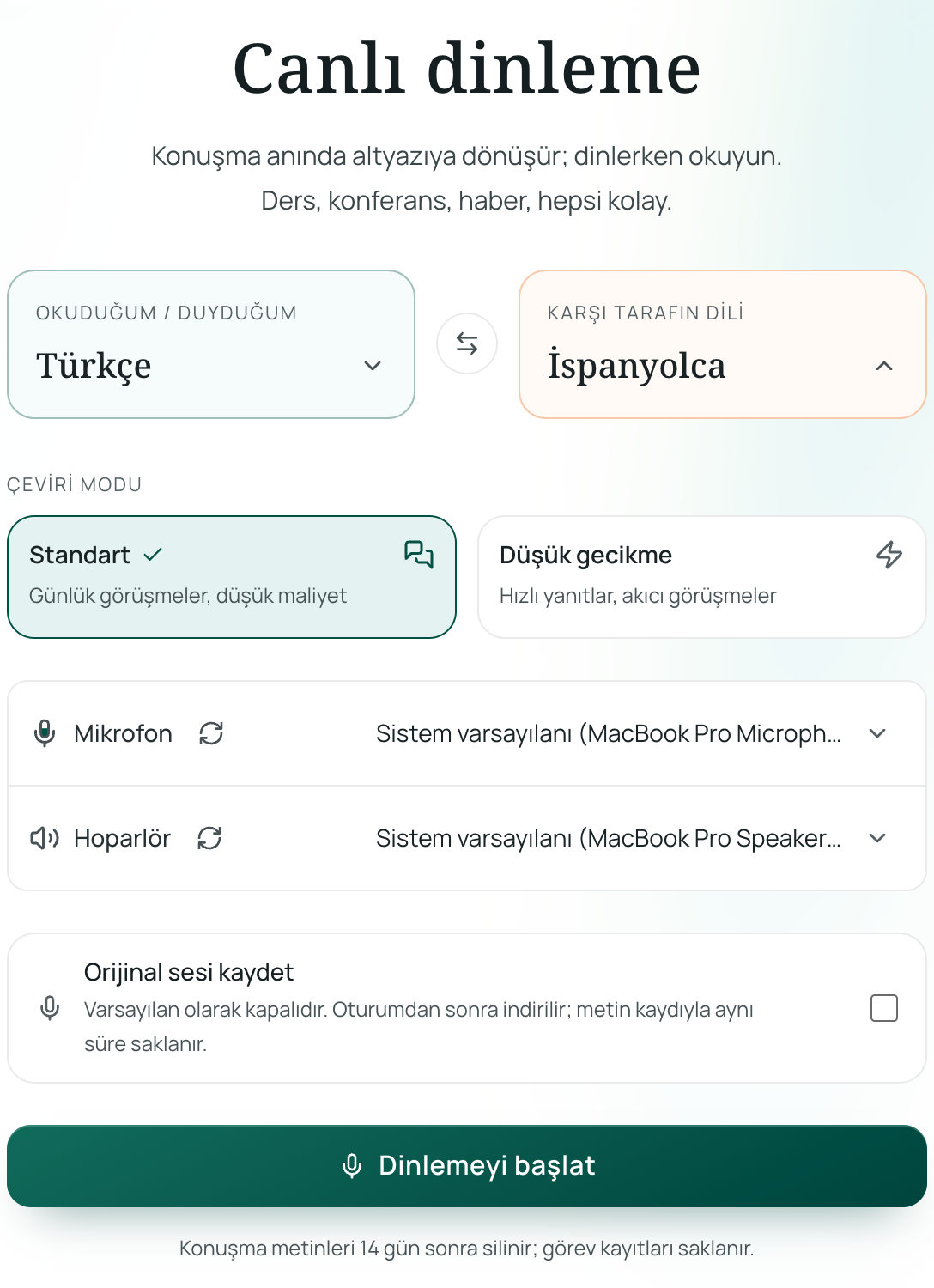Viewport: 934px width, 1288px height.
Task: Refresh the Hoparlör device list
Action: (209, 838)
